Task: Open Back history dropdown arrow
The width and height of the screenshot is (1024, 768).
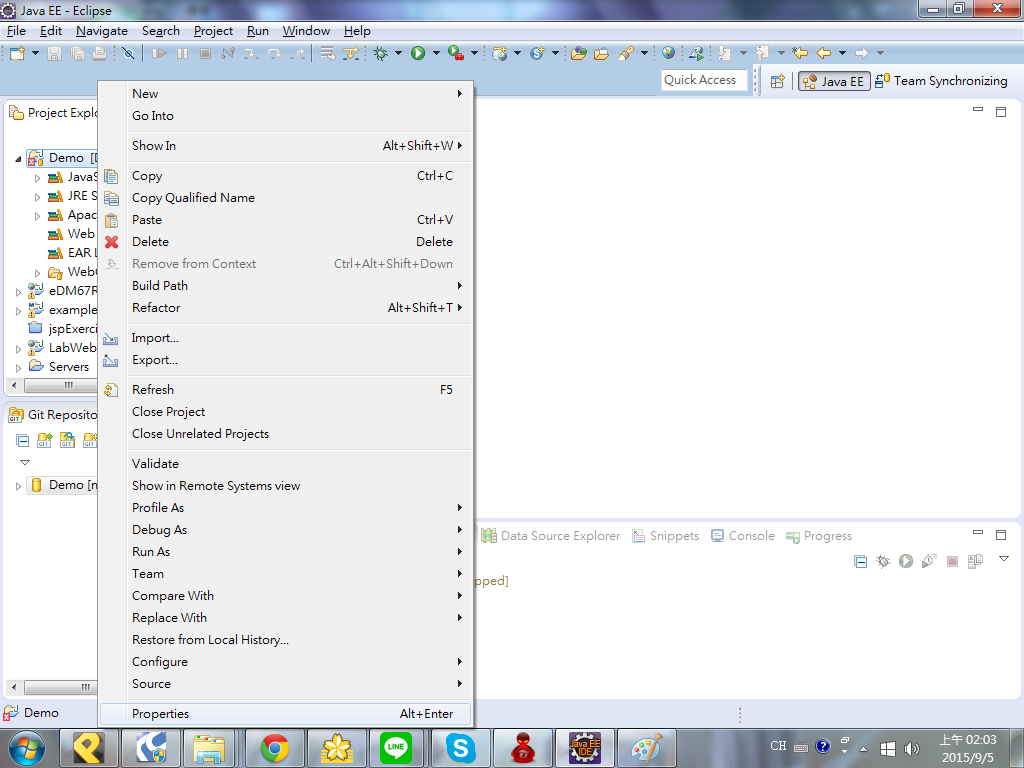Action: [x=842, y=53]
